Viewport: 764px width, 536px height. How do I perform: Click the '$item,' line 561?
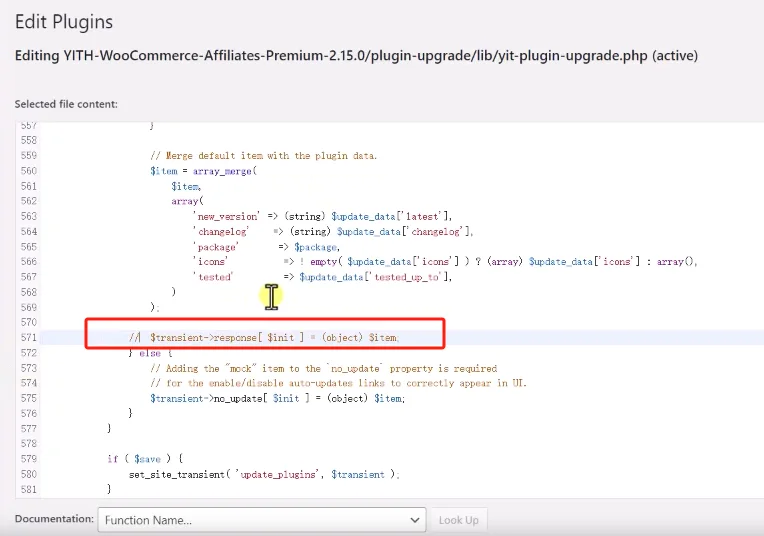tap(186, 186)
